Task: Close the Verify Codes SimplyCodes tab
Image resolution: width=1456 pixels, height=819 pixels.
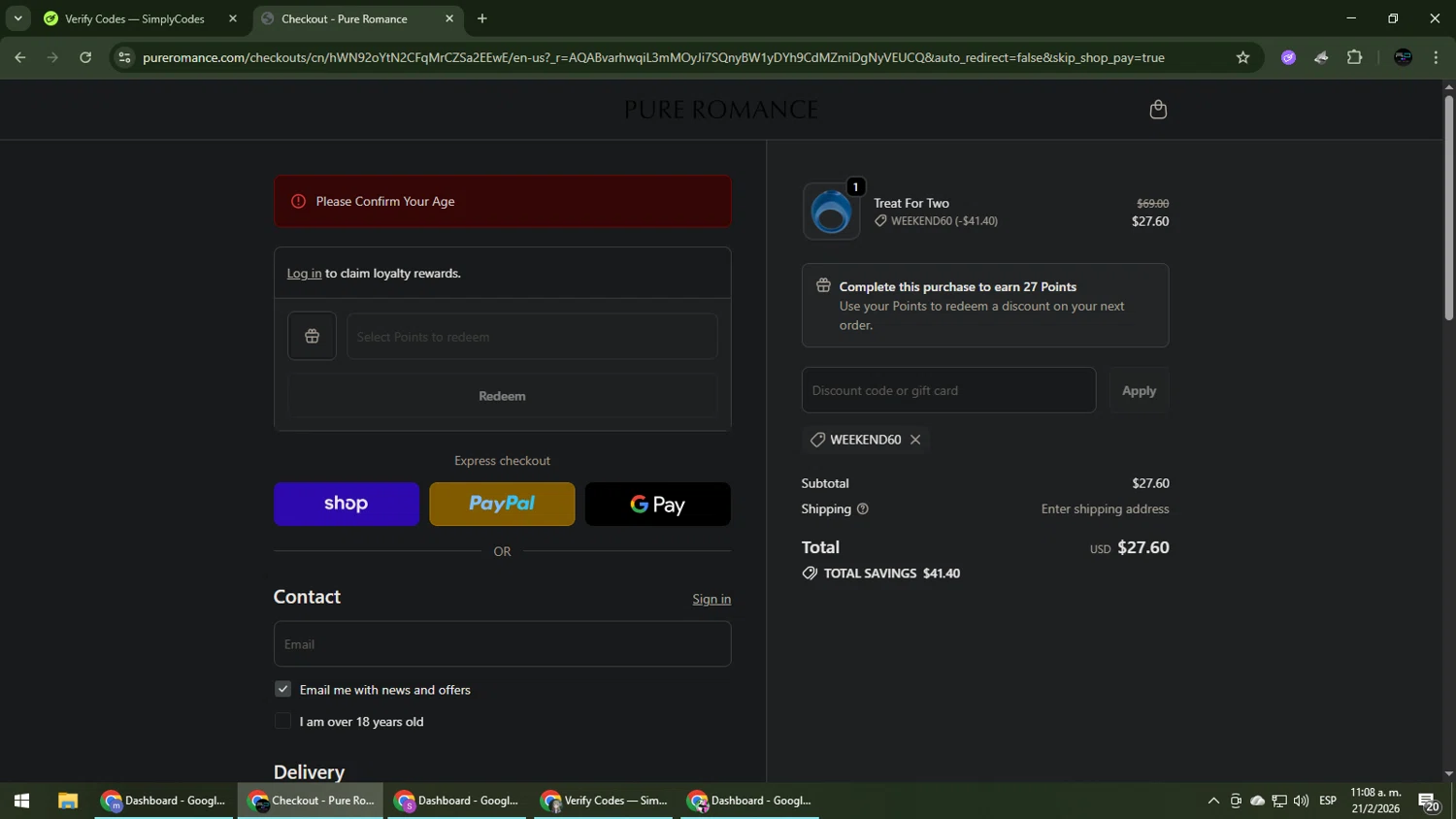Action: (233, 18)
